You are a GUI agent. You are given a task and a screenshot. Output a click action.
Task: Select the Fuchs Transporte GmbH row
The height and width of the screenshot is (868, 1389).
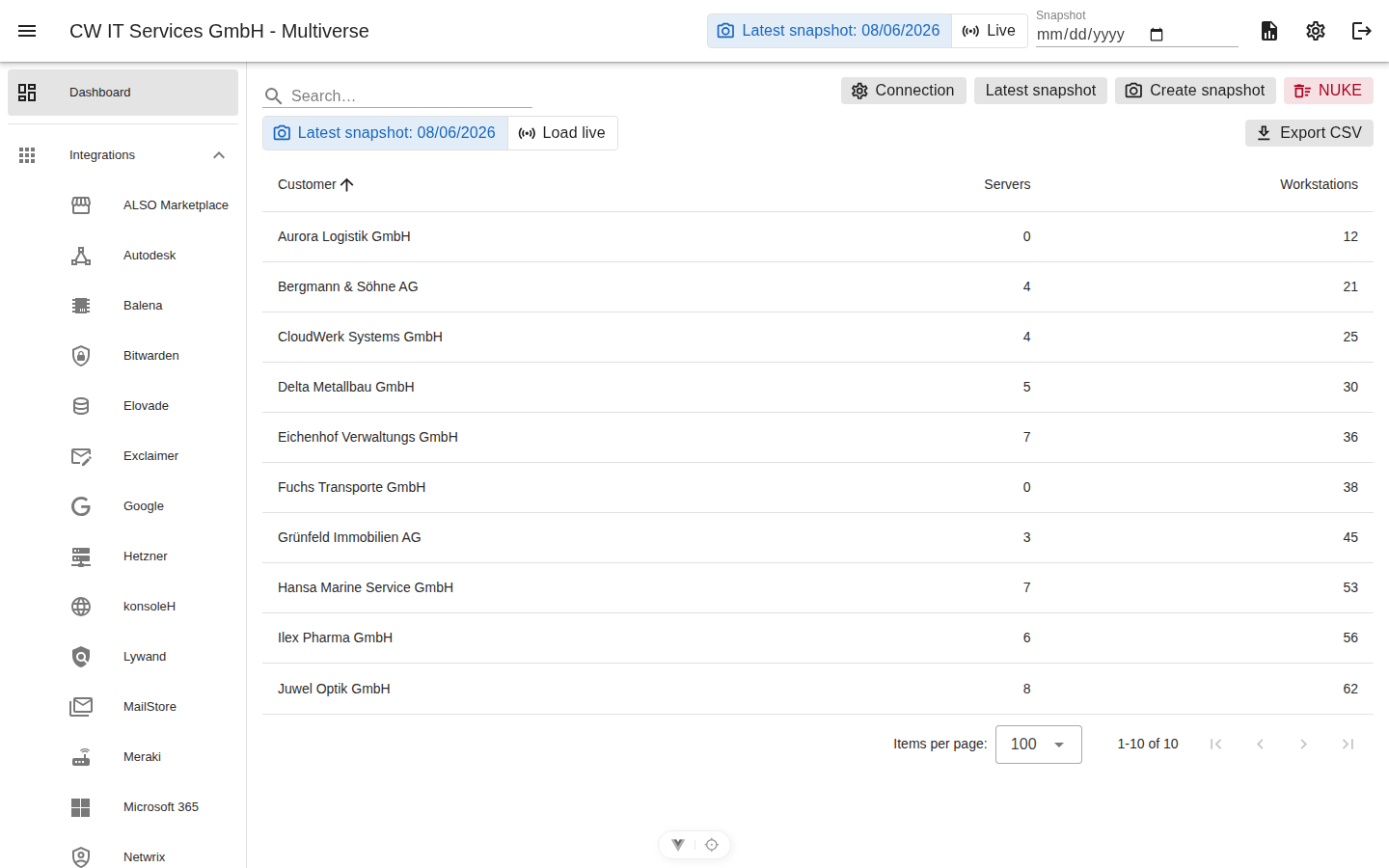pos(818,487)
